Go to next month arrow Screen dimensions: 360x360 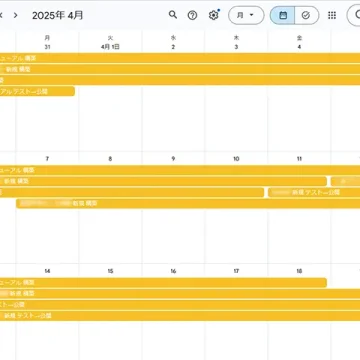(x=15, y=15)
